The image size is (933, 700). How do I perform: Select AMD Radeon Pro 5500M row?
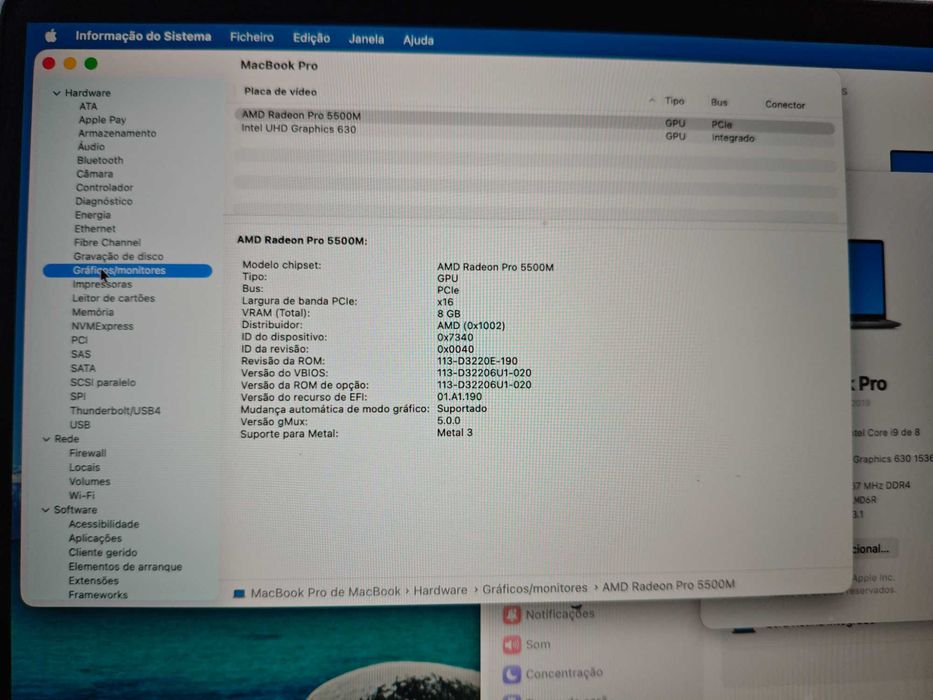[x=534, y=119]
